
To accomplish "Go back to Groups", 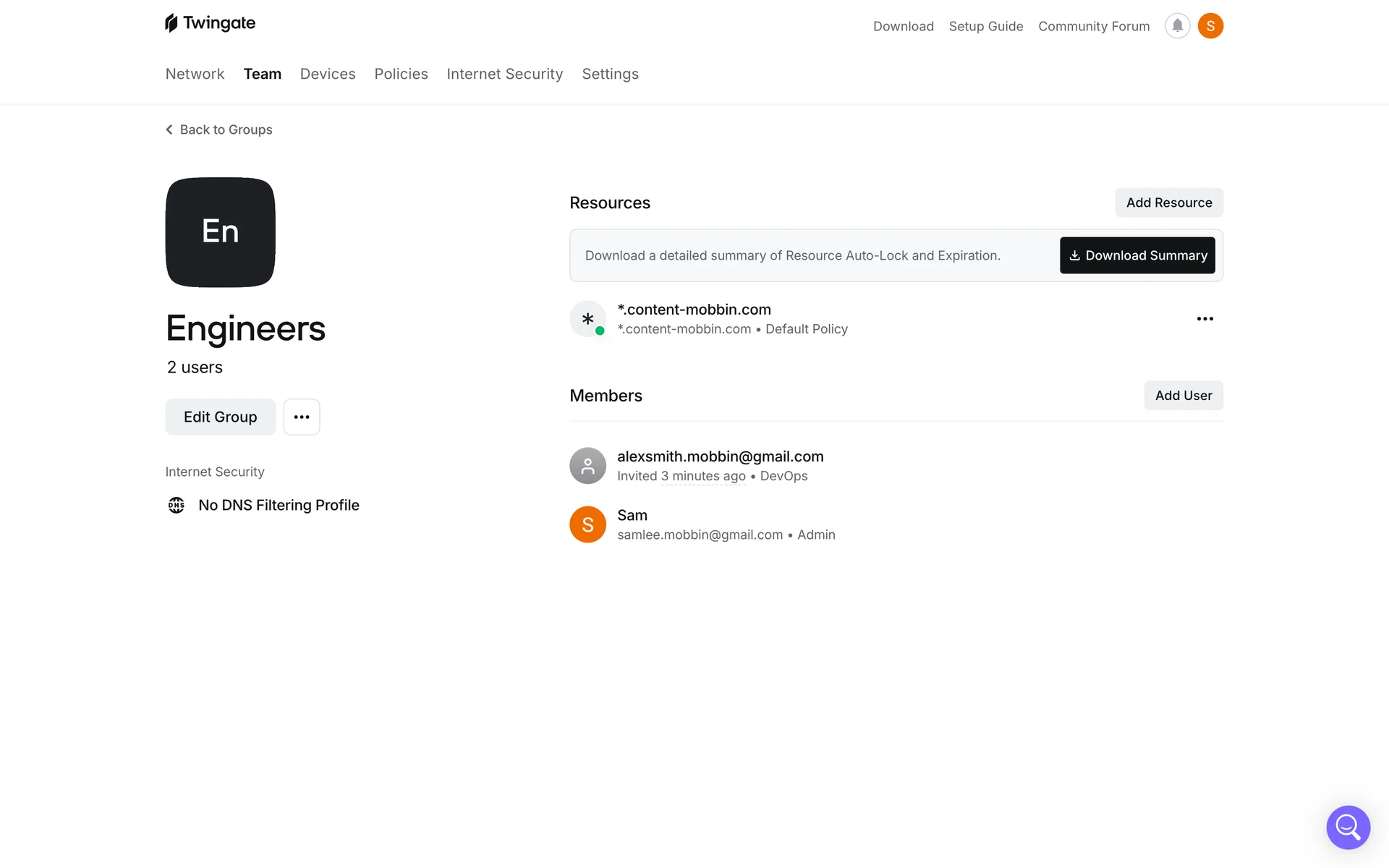I will [x=219, y=129].
